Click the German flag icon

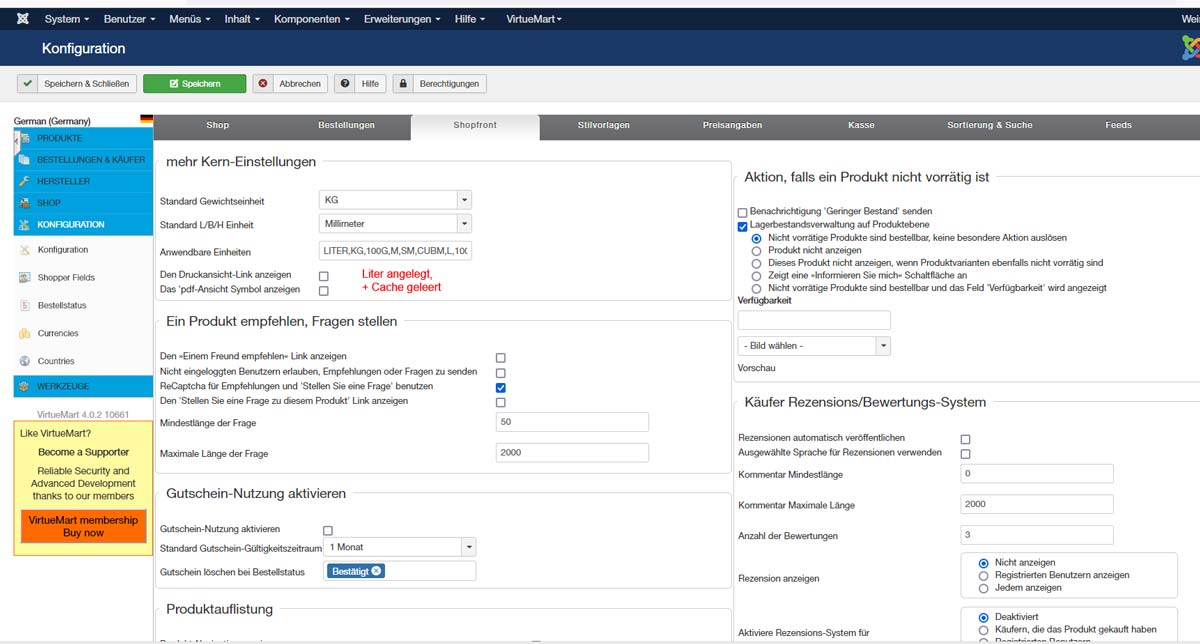147,121
